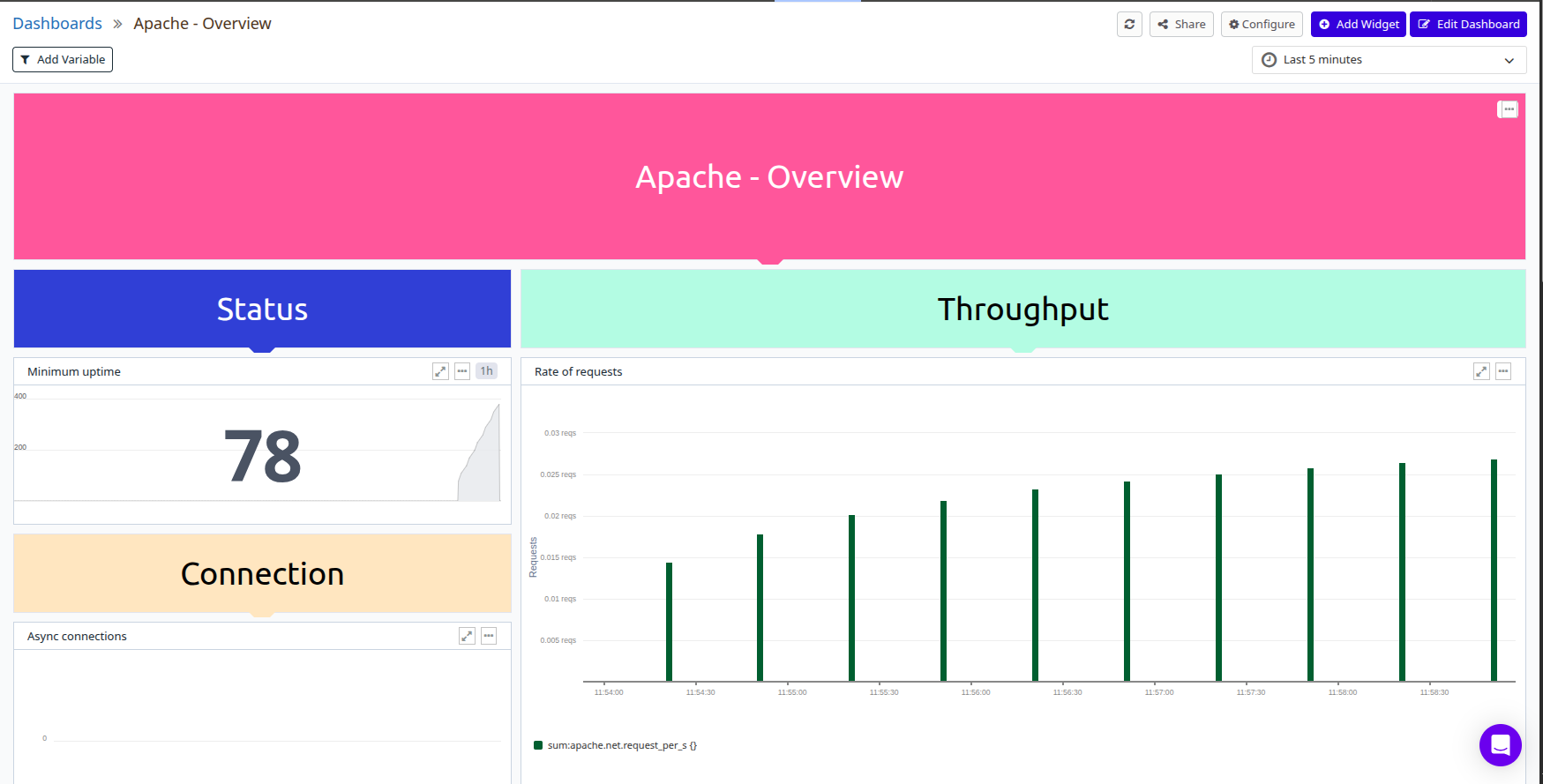This screenshot has width=1543, height=784.
Task: Click the green legend color swatch
Action: click(538, 745)
